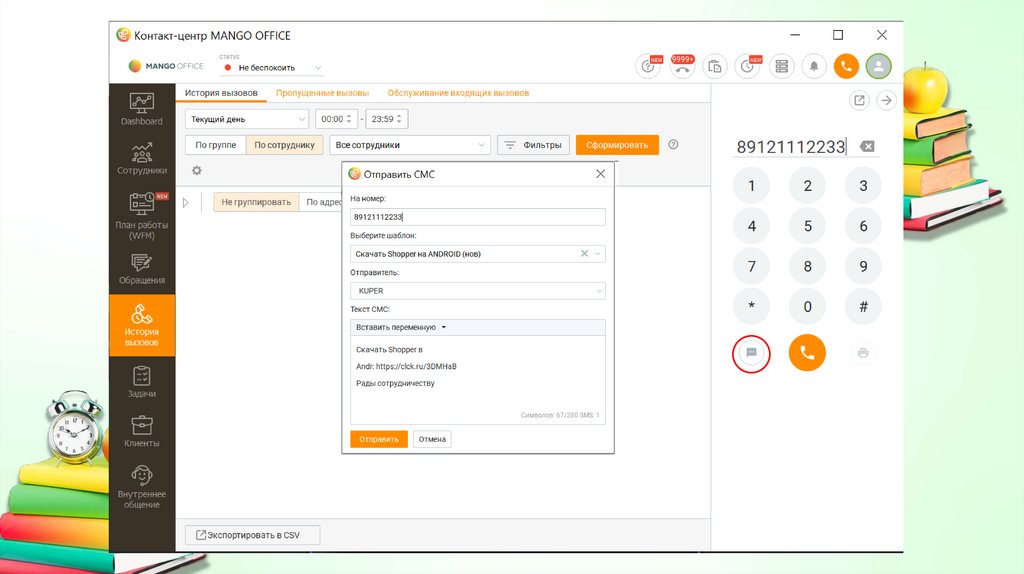Open the user profile avatar
Viewport: 1024px width, 574px height.
pyautogui.click(x=878, y=66)
